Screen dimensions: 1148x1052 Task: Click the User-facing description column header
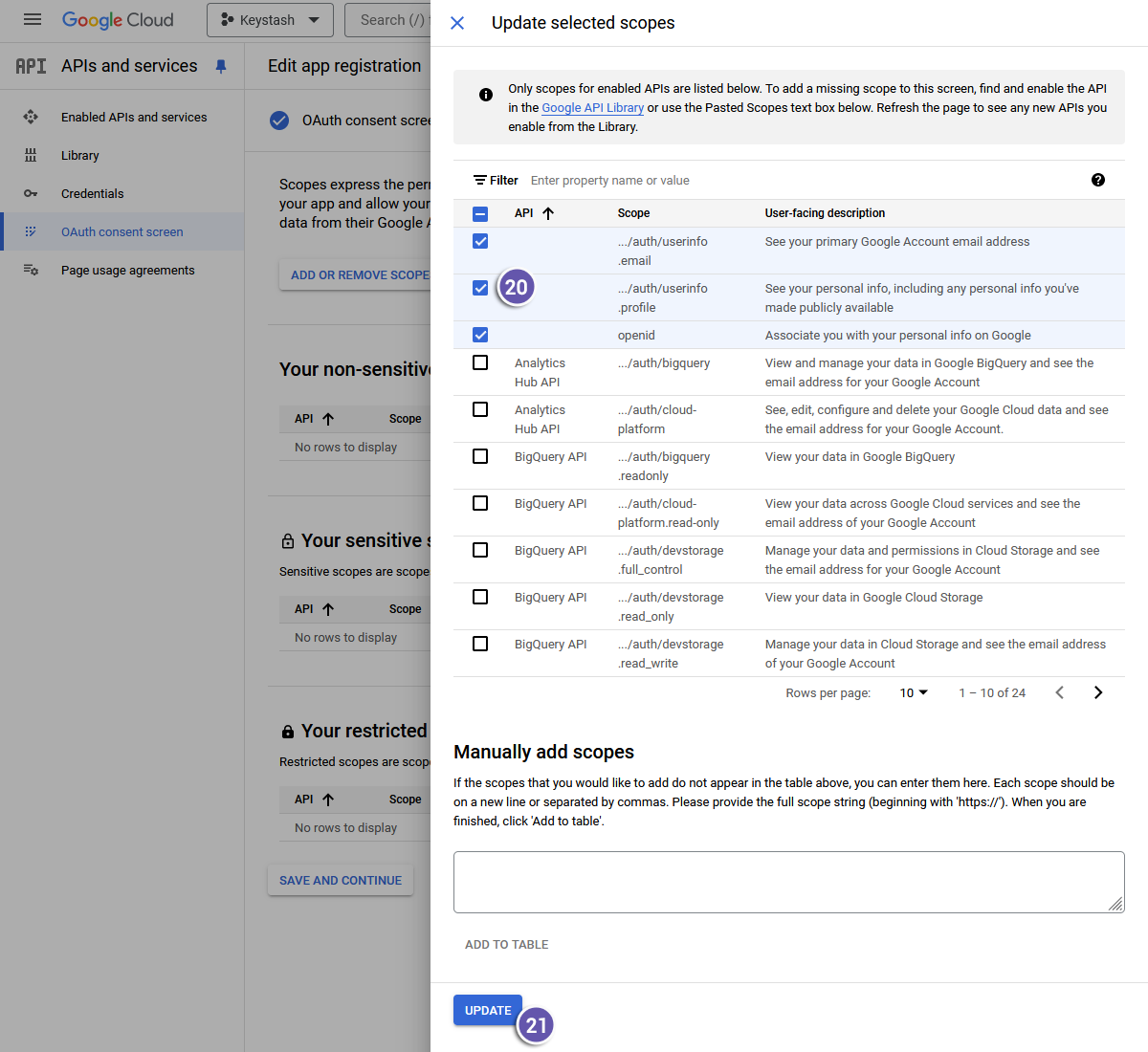click(x=825, y=213)
